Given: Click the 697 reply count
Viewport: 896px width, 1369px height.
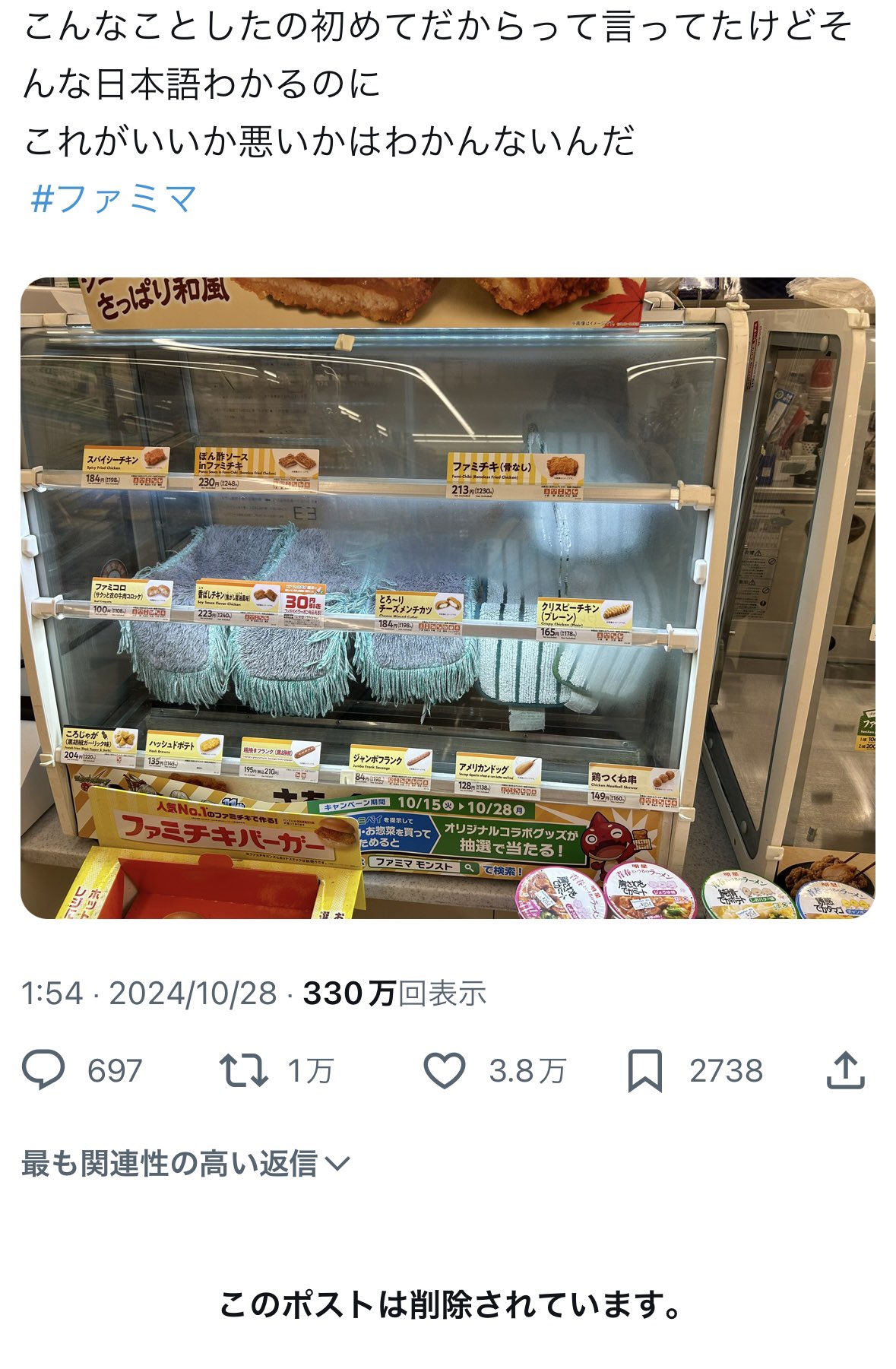Looking at the screenshot, I should point(115,1071).
